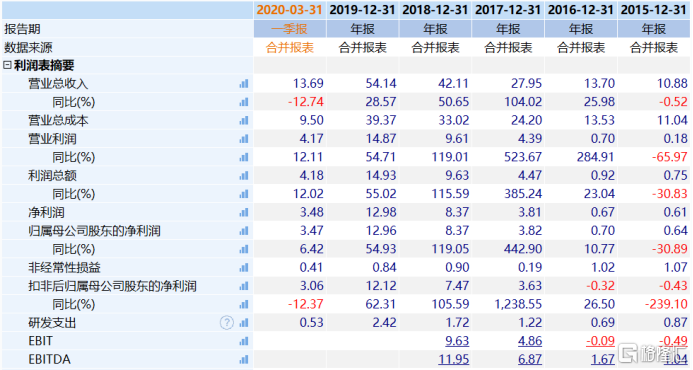
Task: Open chart icon for 净利润 row
Action: (244, 212)
